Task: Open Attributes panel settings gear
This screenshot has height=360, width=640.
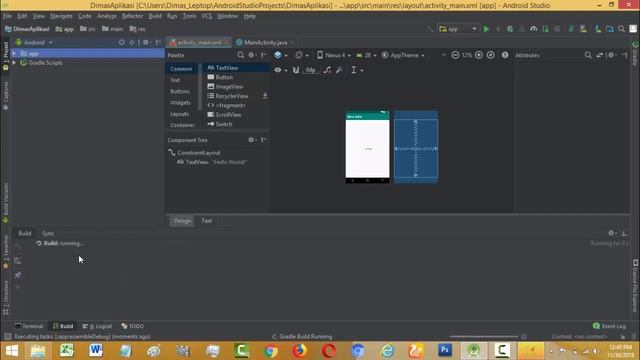Action: click(x=611, y=55)
